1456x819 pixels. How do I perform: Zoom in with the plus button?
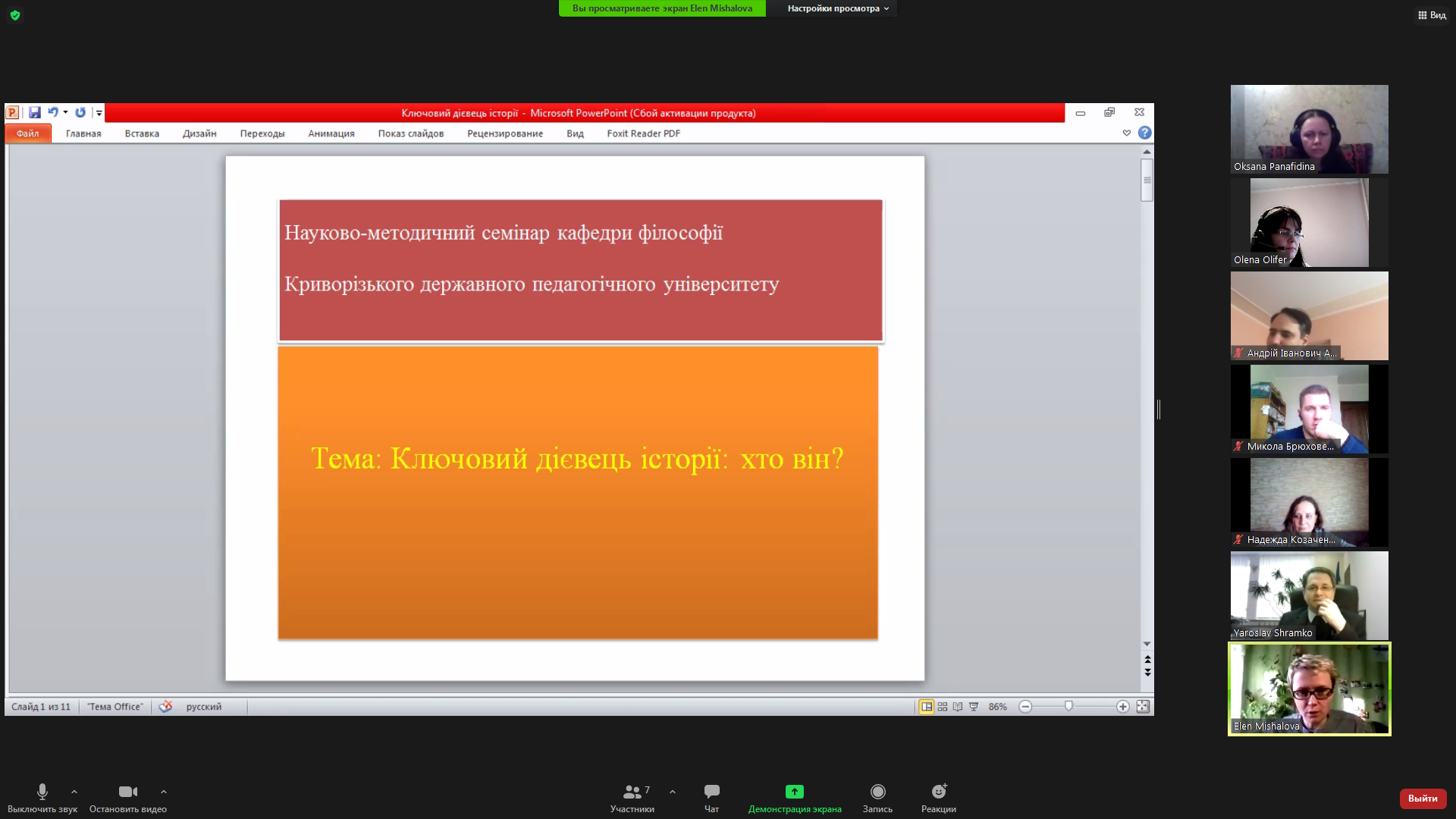click(1123, 707)
